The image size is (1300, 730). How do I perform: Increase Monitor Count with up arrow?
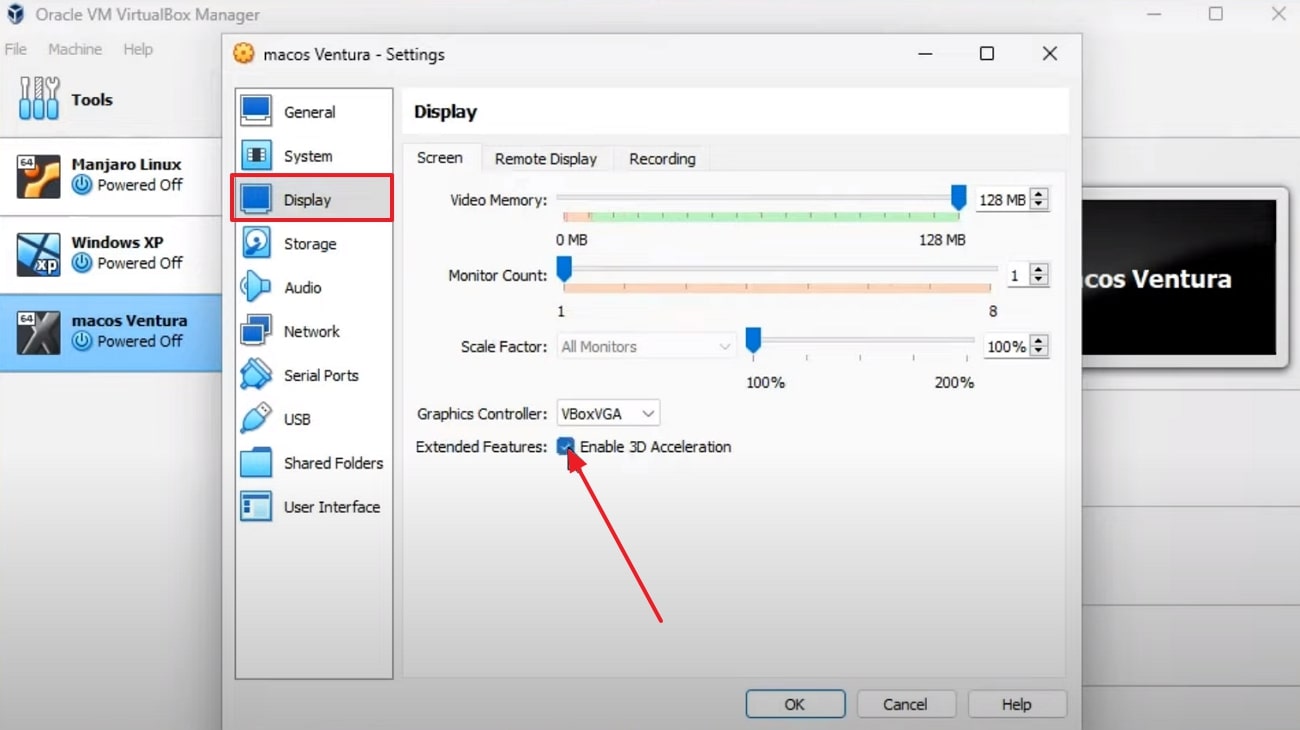pyautogui.click(x=1039, y=270)
